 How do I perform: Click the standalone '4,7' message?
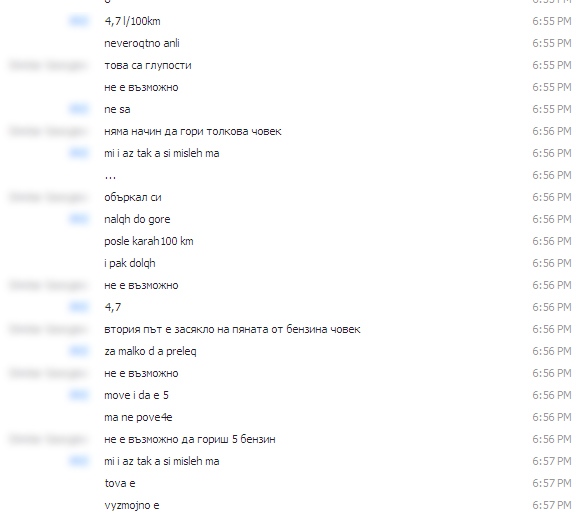coord(112,307)
